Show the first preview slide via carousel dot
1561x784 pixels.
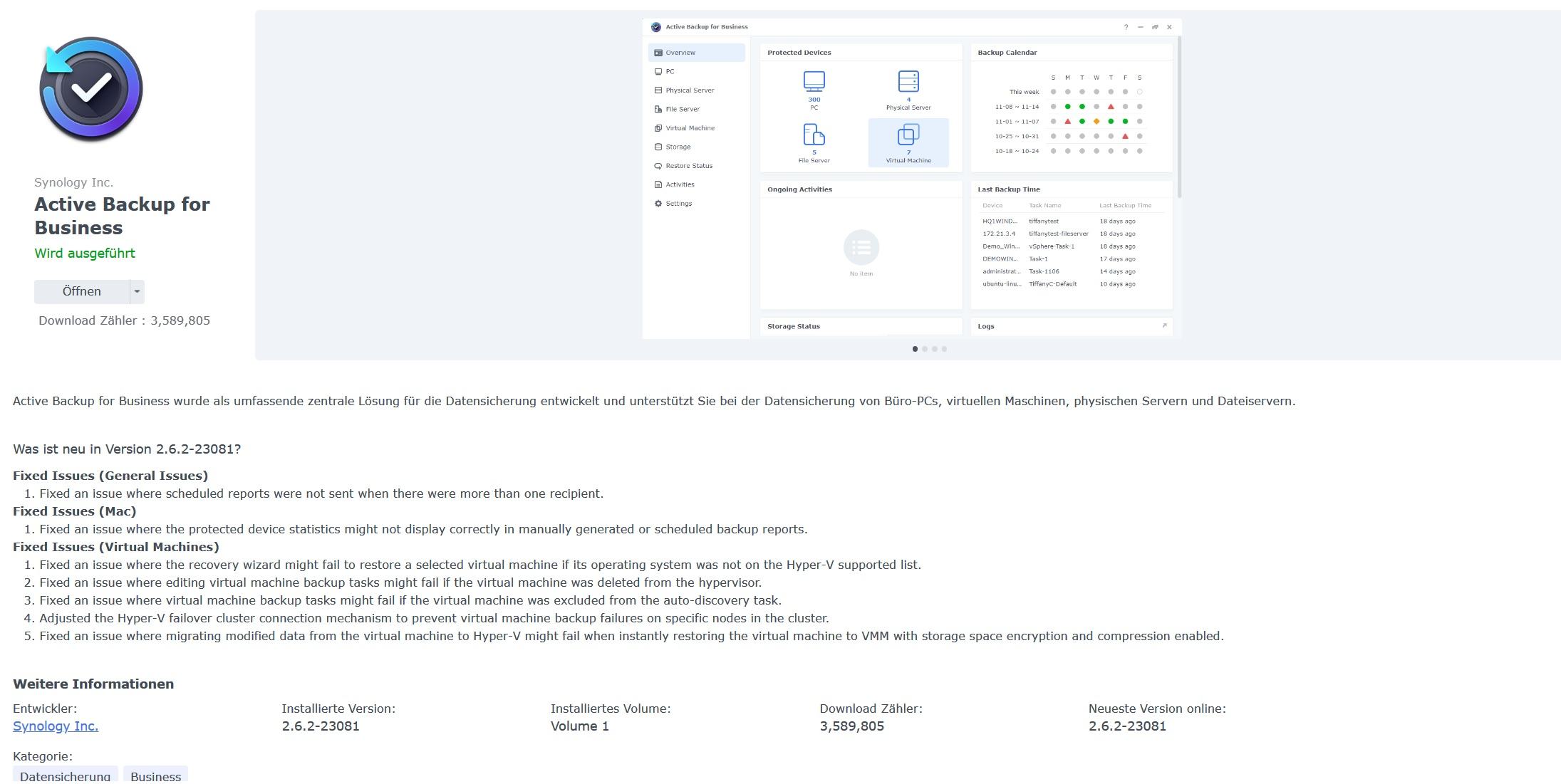point(915,349)
